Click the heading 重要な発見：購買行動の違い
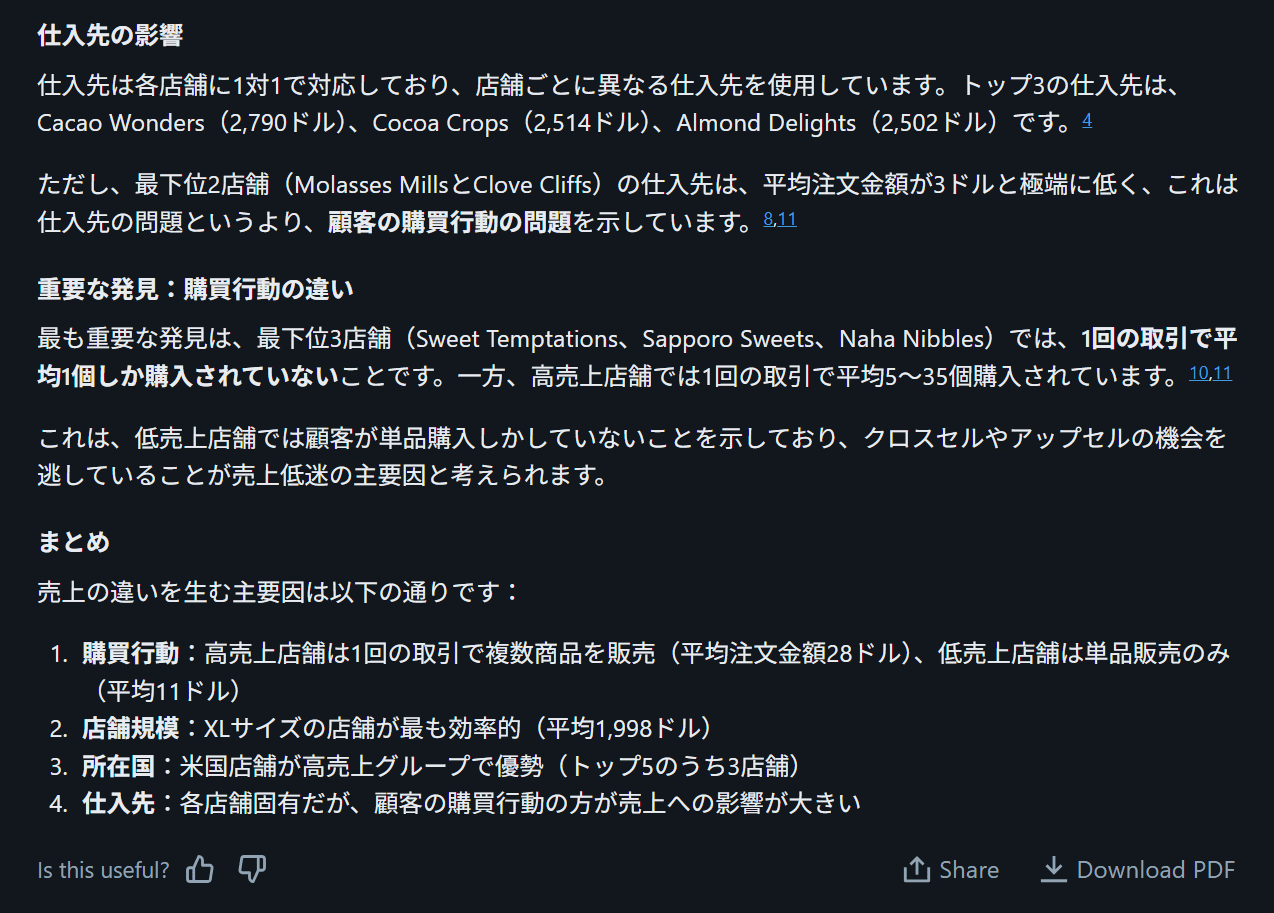 (196, 290)
